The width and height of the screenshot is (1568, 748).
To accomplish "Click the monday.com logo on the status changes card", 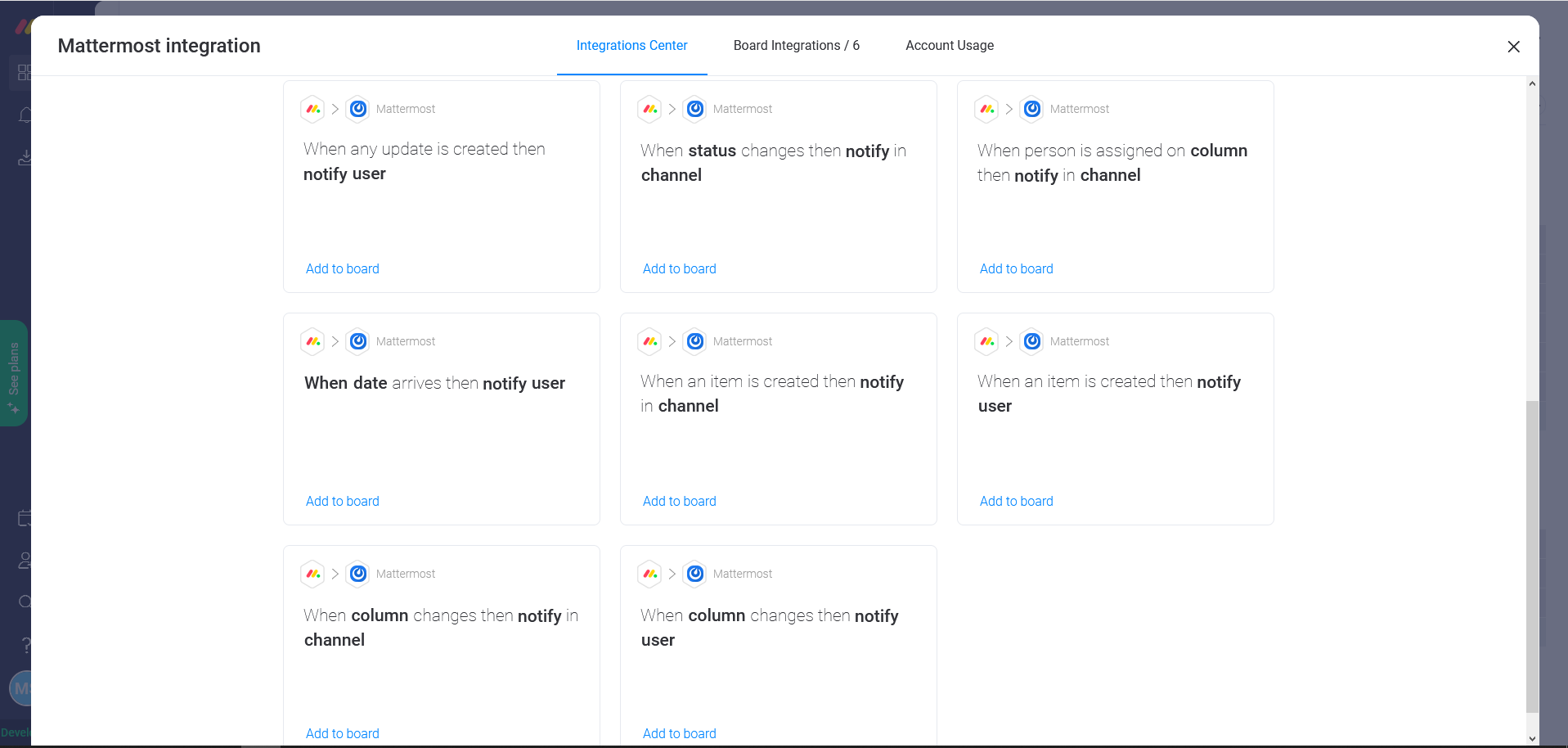I will (649, 108).
